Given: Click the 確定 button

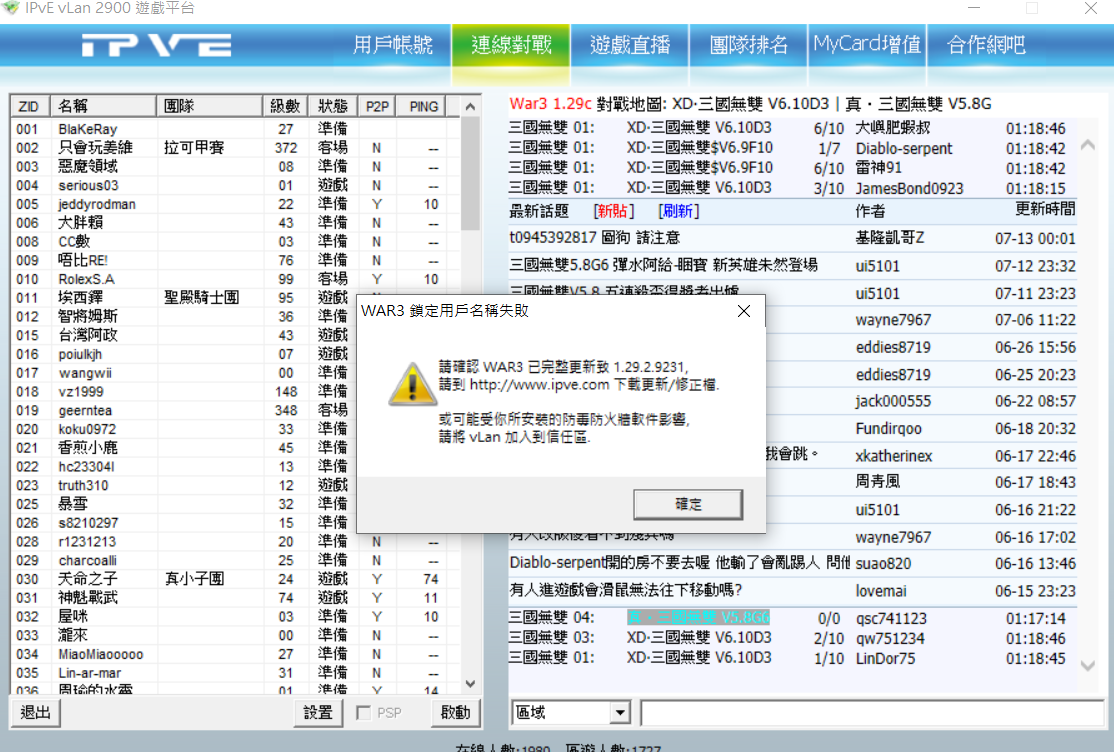Looking at the screenshot, I should [x=688, y=504].
